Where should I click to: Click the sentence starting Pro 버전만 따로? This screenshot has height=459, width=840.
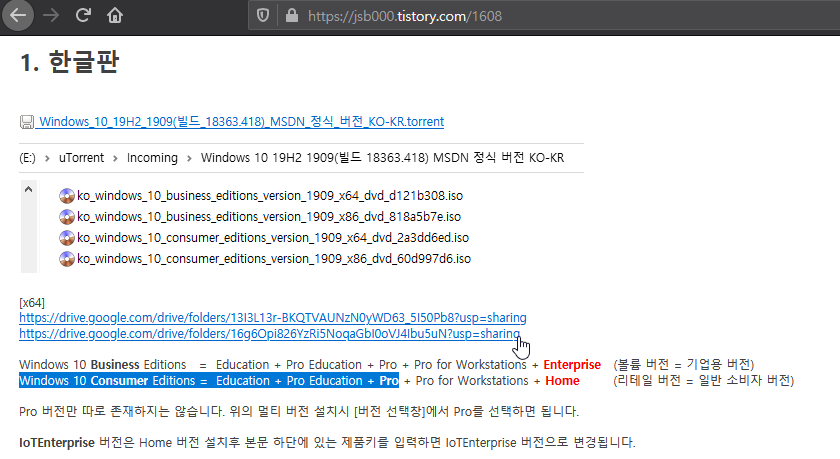click(299, 412)
